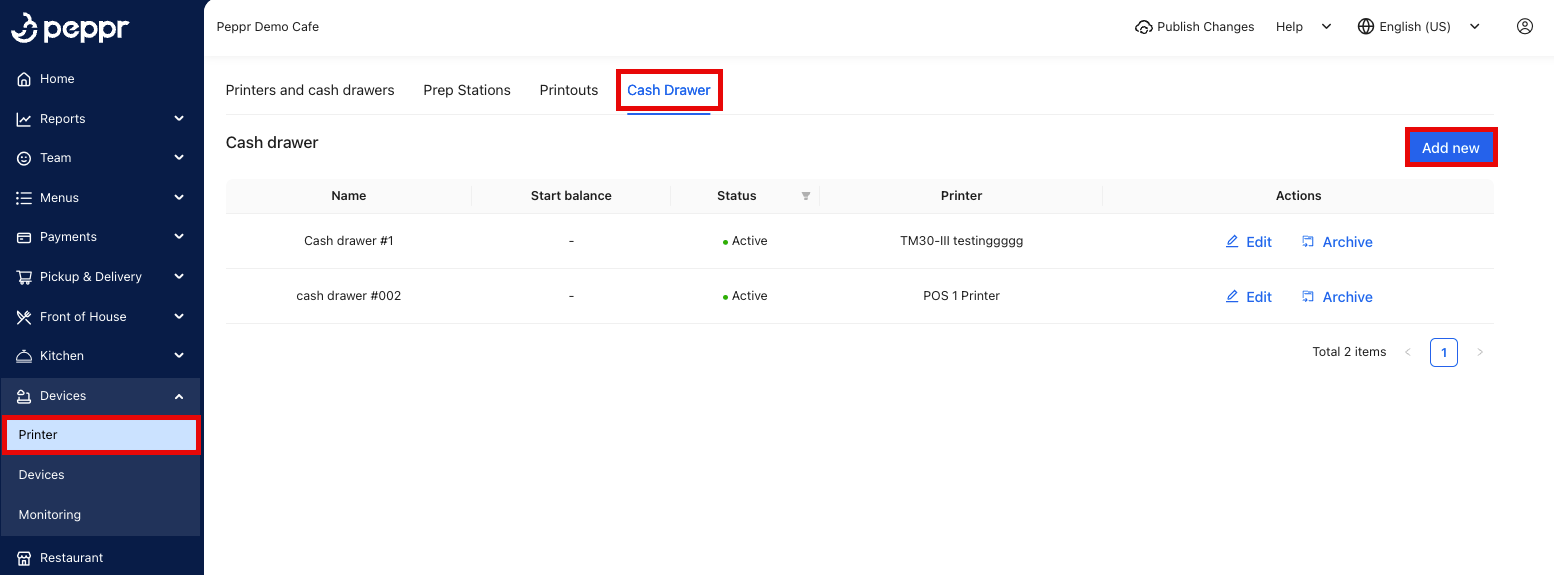The height and width of the screenshot is (575, 1554).
Task: Go to page 1 in pagination
Action: click(1443, 352)
